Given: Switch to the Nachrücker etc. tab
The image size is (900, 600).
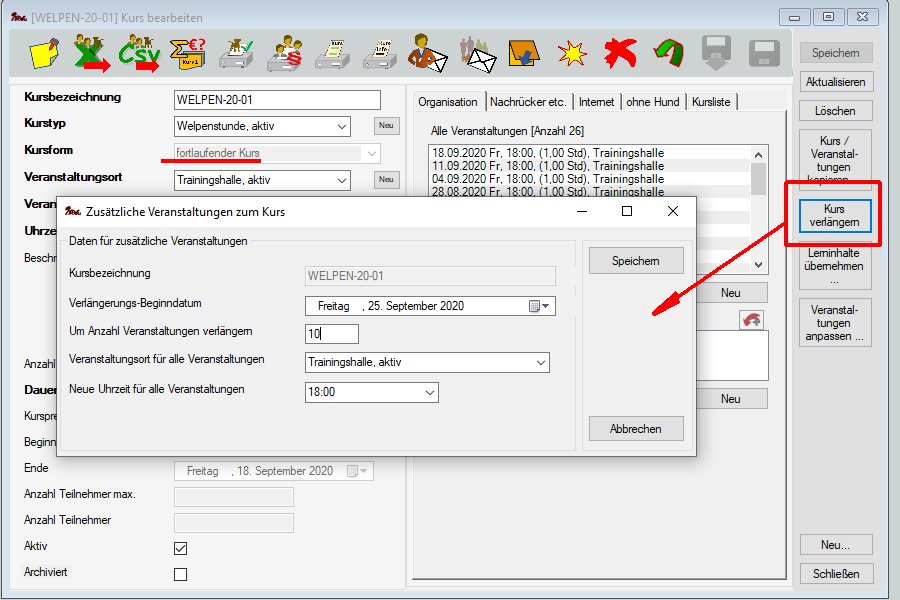Looking at the screenshot, I should (528, 102).
